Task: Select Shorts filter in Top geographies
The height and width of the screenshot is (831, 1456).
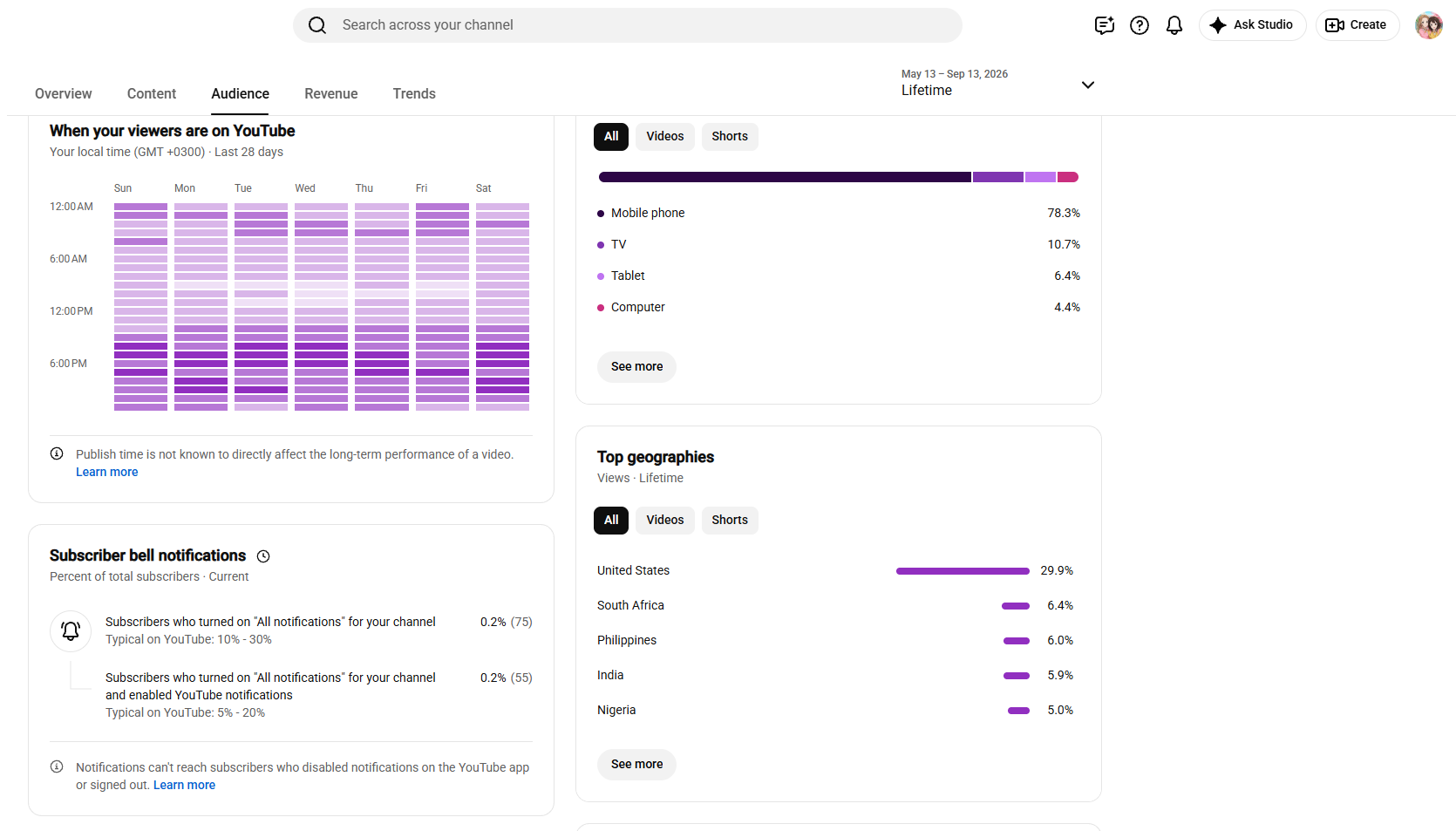Action: click(730, 520)
